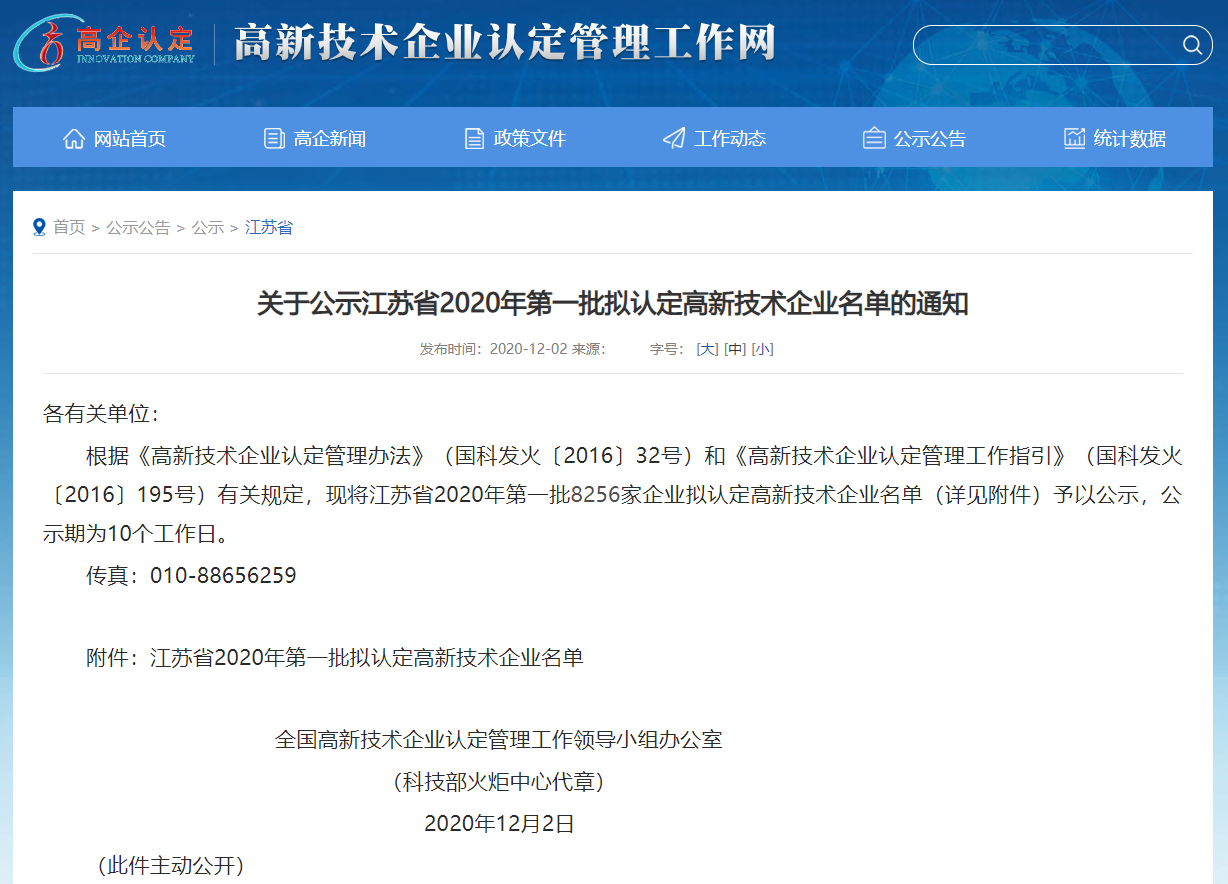Open the 工作动态 menu item

point(730,139)
